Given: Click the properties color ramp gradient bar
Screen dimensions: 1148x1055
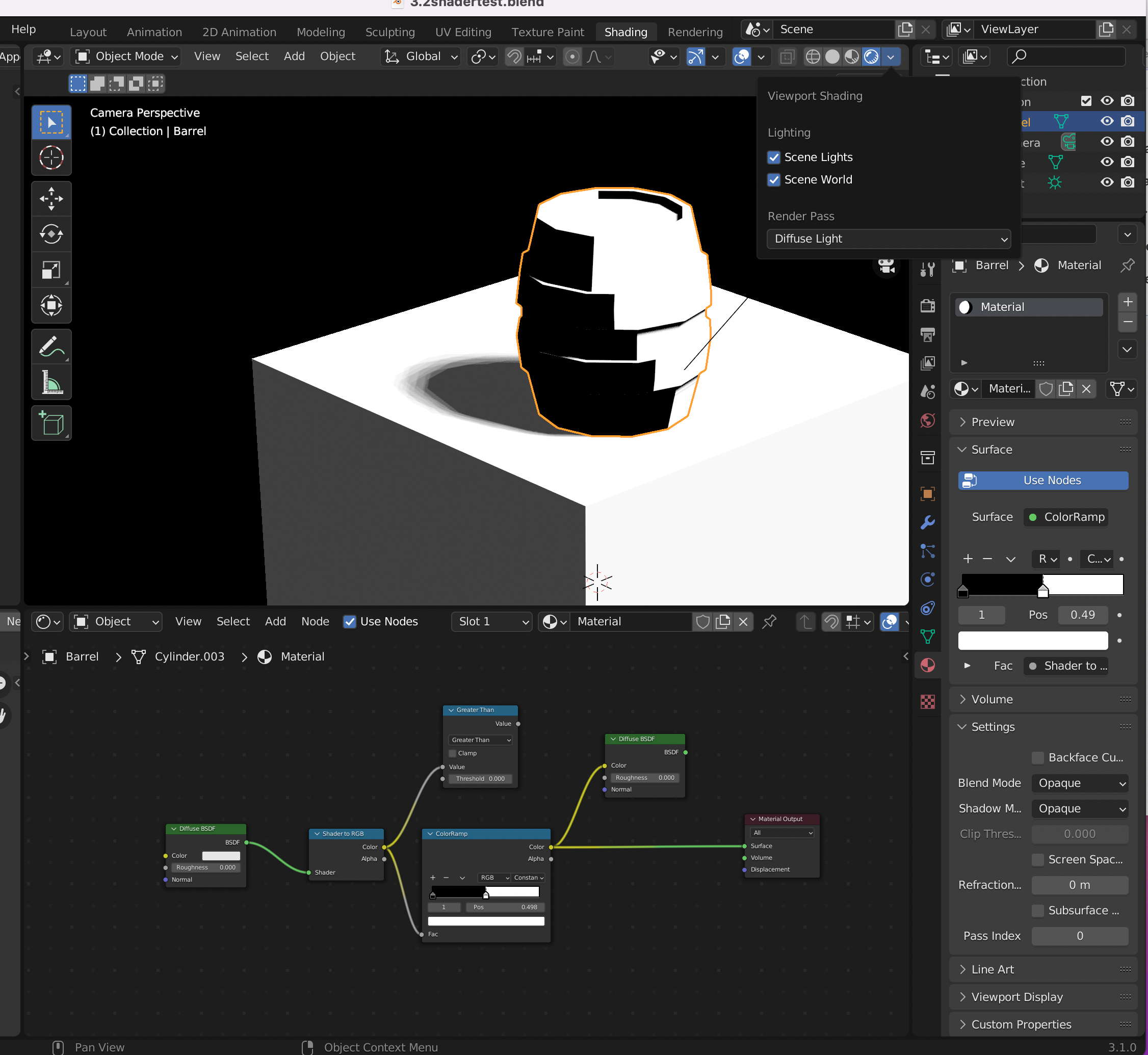Looking at the screenshot, I should coord(1043,585).
